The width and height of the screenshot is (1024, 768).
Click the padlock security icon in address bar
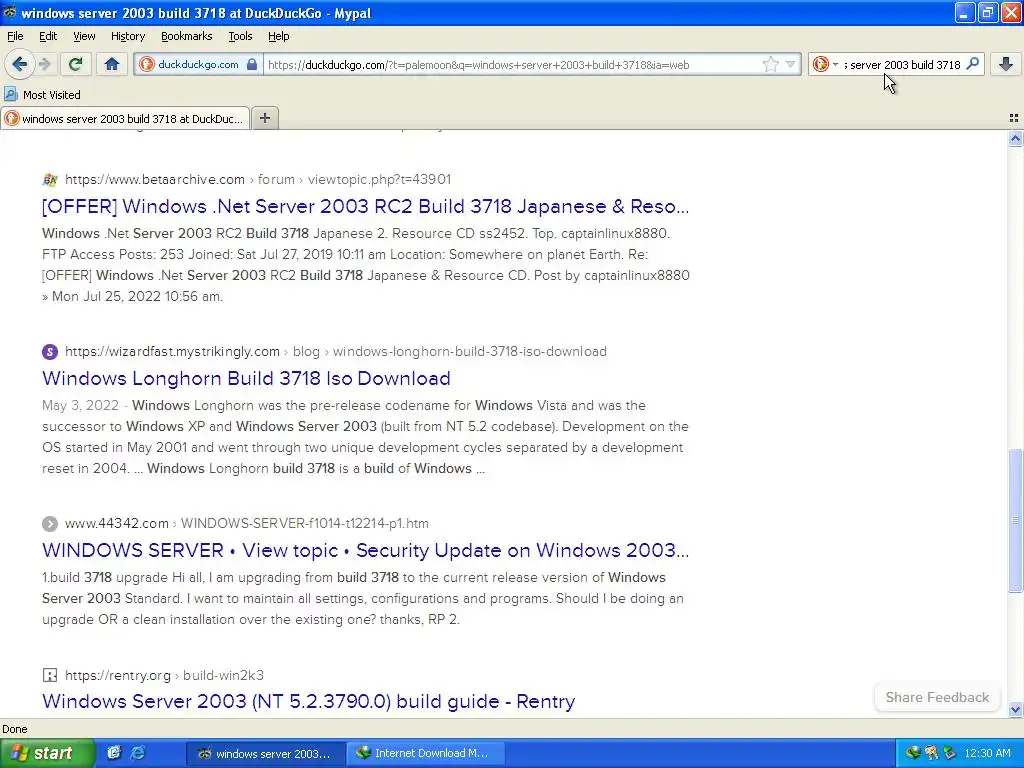click(x=252, y=64)
